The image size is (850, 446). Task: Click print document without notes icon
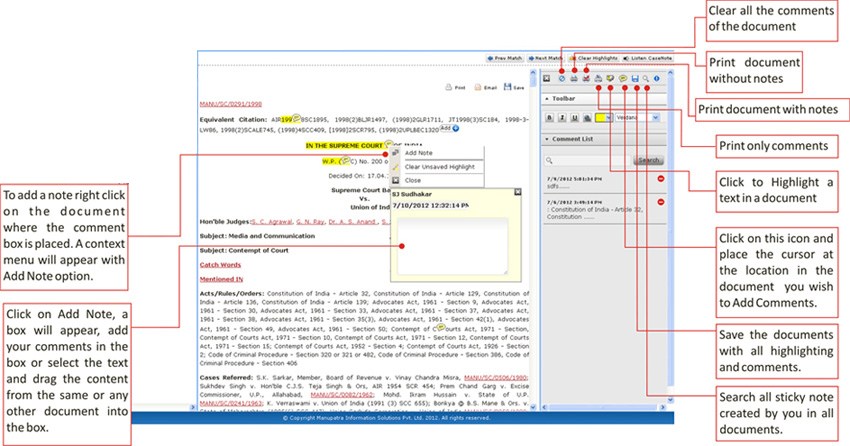click(574, 79)
